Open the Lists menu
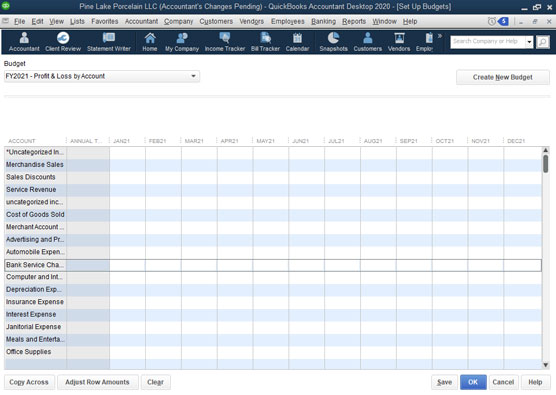This screenshot has width=556, height=395. pyautogui.click(x=77, y=22)
